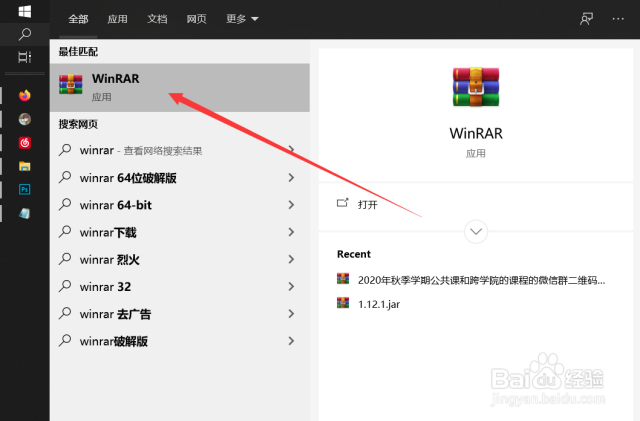Expand arrow for winrar 32
The image size is (640, 421).
[291, 287]
